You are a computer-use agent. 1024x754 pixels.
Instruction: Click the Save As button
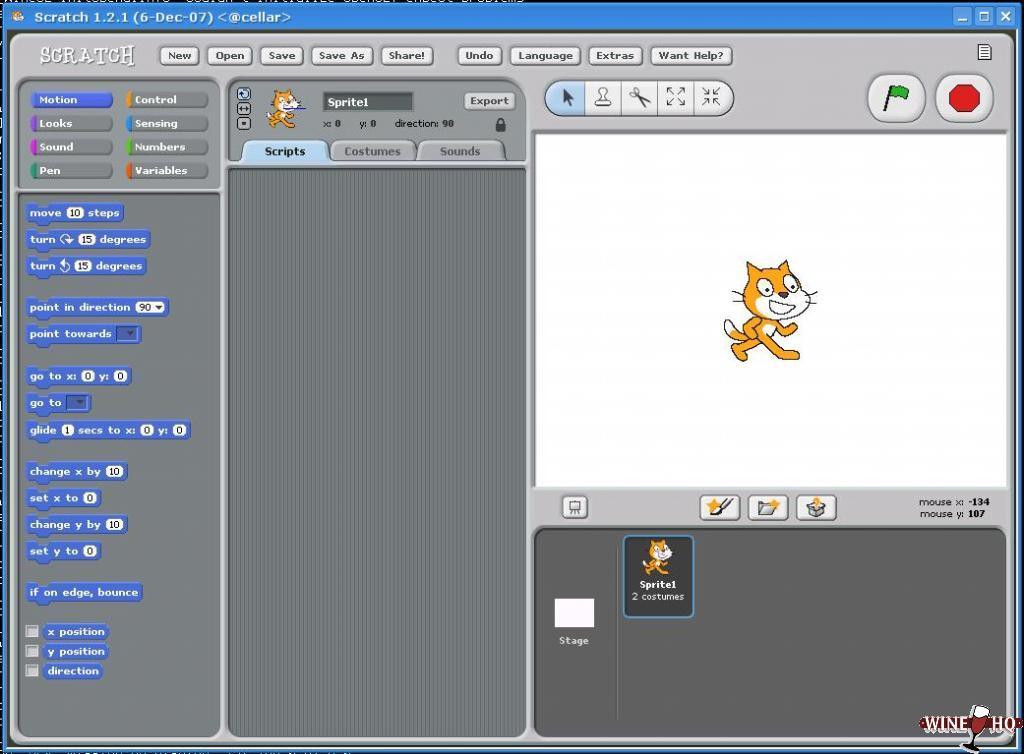click(341, 56)
